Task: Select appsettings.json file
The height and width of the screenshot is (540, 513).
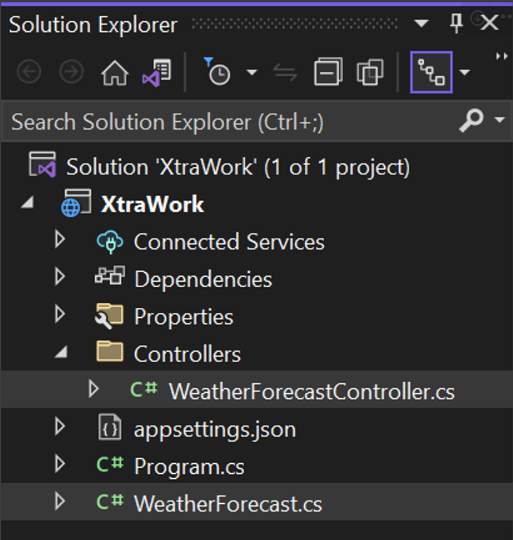Action: pos(215,430)
